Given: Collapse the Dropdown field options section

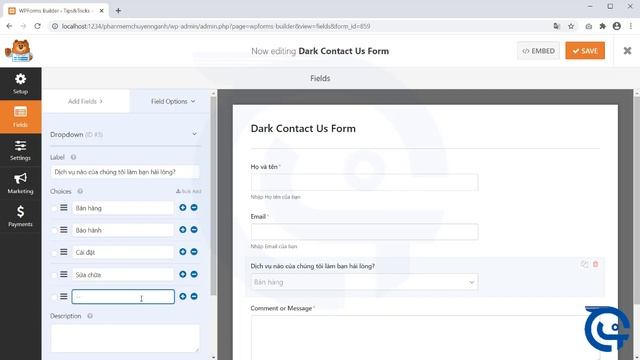Looking at the screenshot, I should coord(194,134).
